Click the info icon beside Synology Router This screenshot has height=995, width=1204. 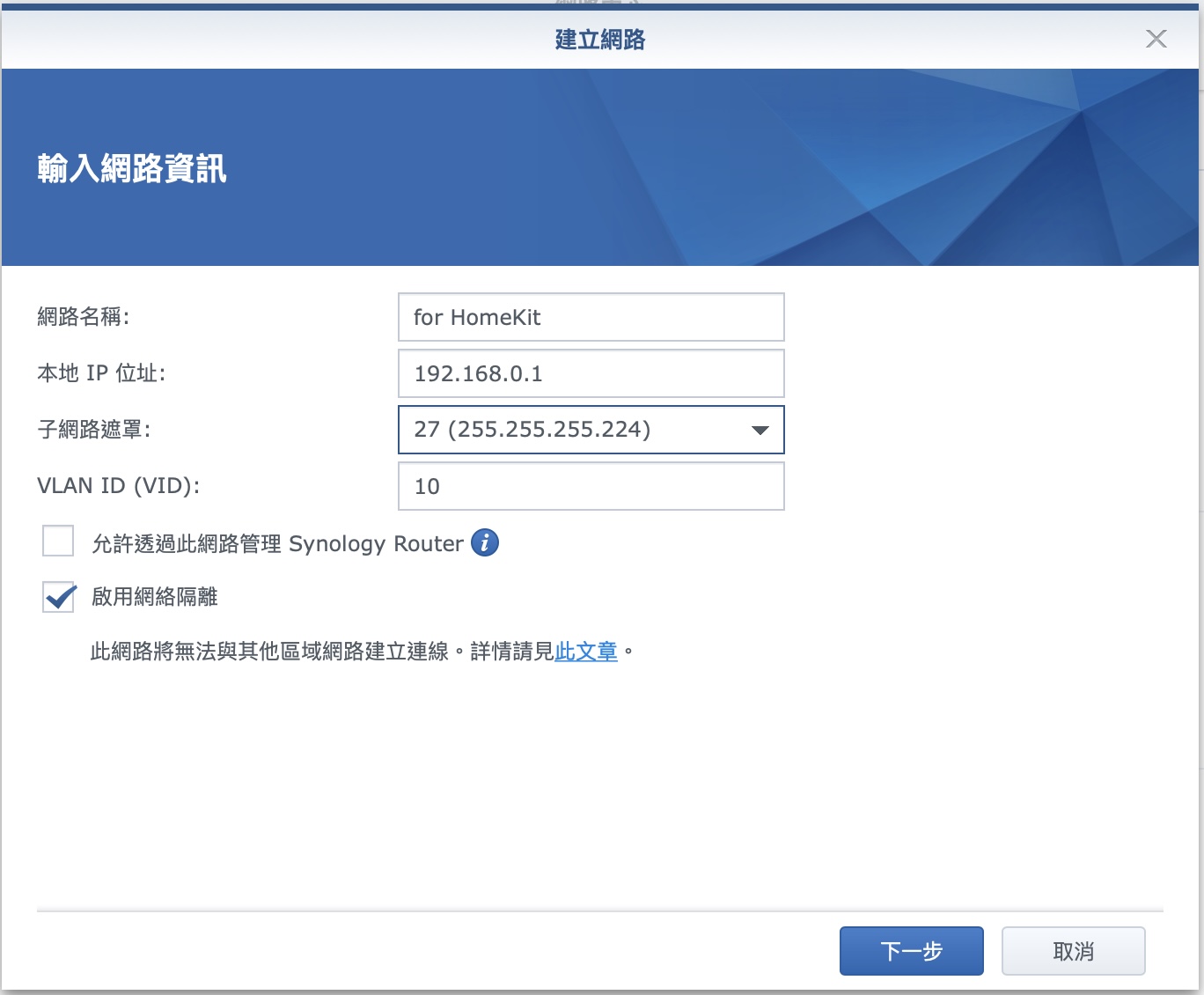pos(485,542)
